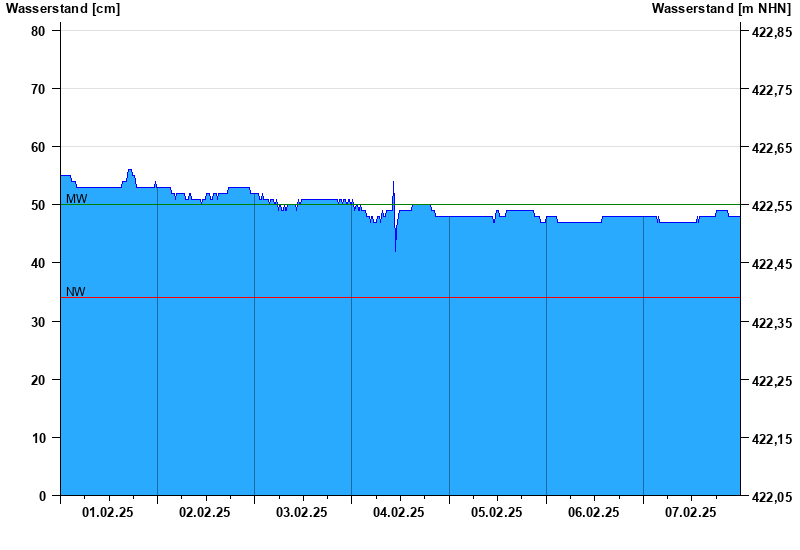Click the Wasserstand [m NHN] axis title
This screenshot has width=800, height=550.
pyautogui.click(x=721, y=9)
